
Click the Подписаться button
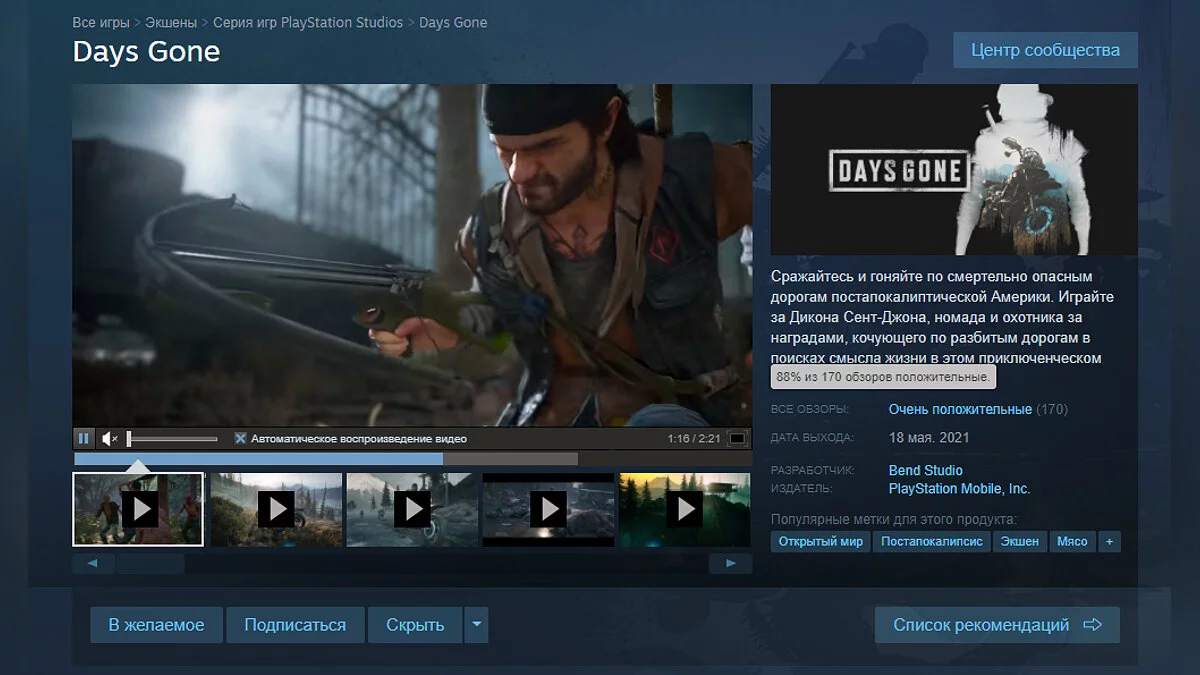pos(295,625)
